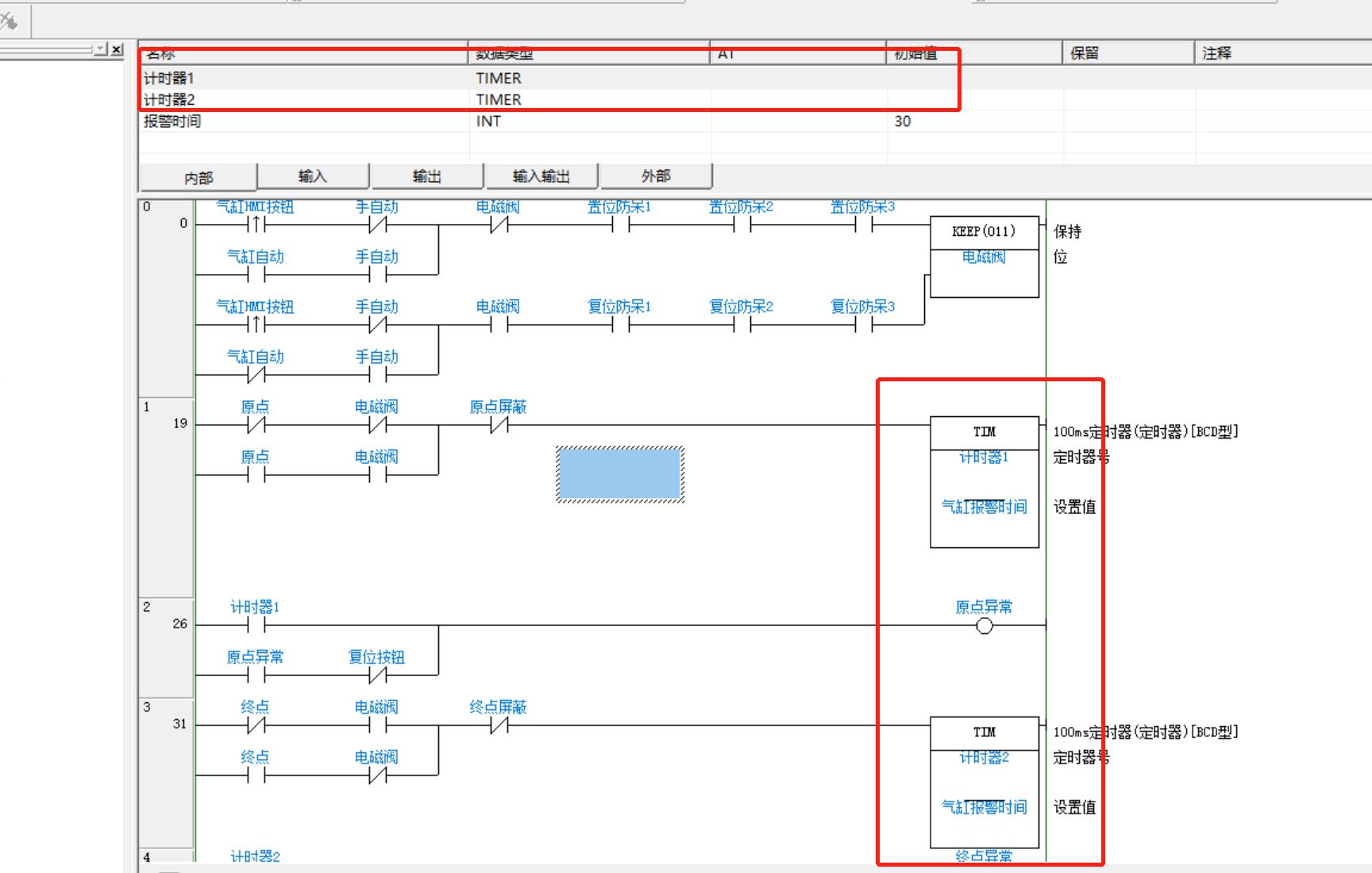
Task: Close the left side panel
Action: 117,49
